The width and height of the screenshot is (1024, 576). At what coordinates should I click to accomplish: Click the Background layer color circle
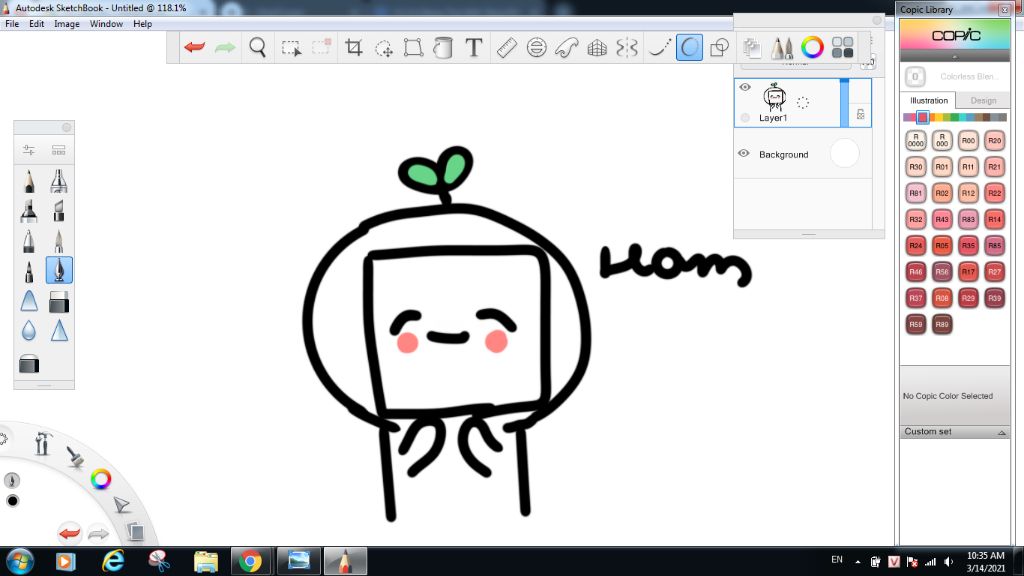(844, 153)
